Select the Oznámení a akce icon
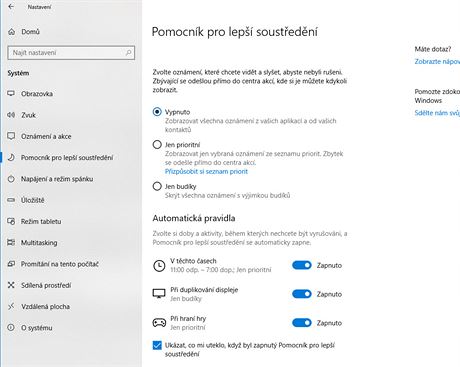The width and height of the screenshot is (460, 367). (x=11, y=136)
